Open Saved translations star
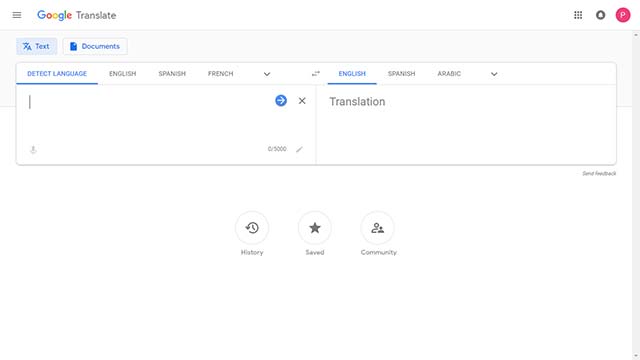The image size is (640, 360). point(315,228)
